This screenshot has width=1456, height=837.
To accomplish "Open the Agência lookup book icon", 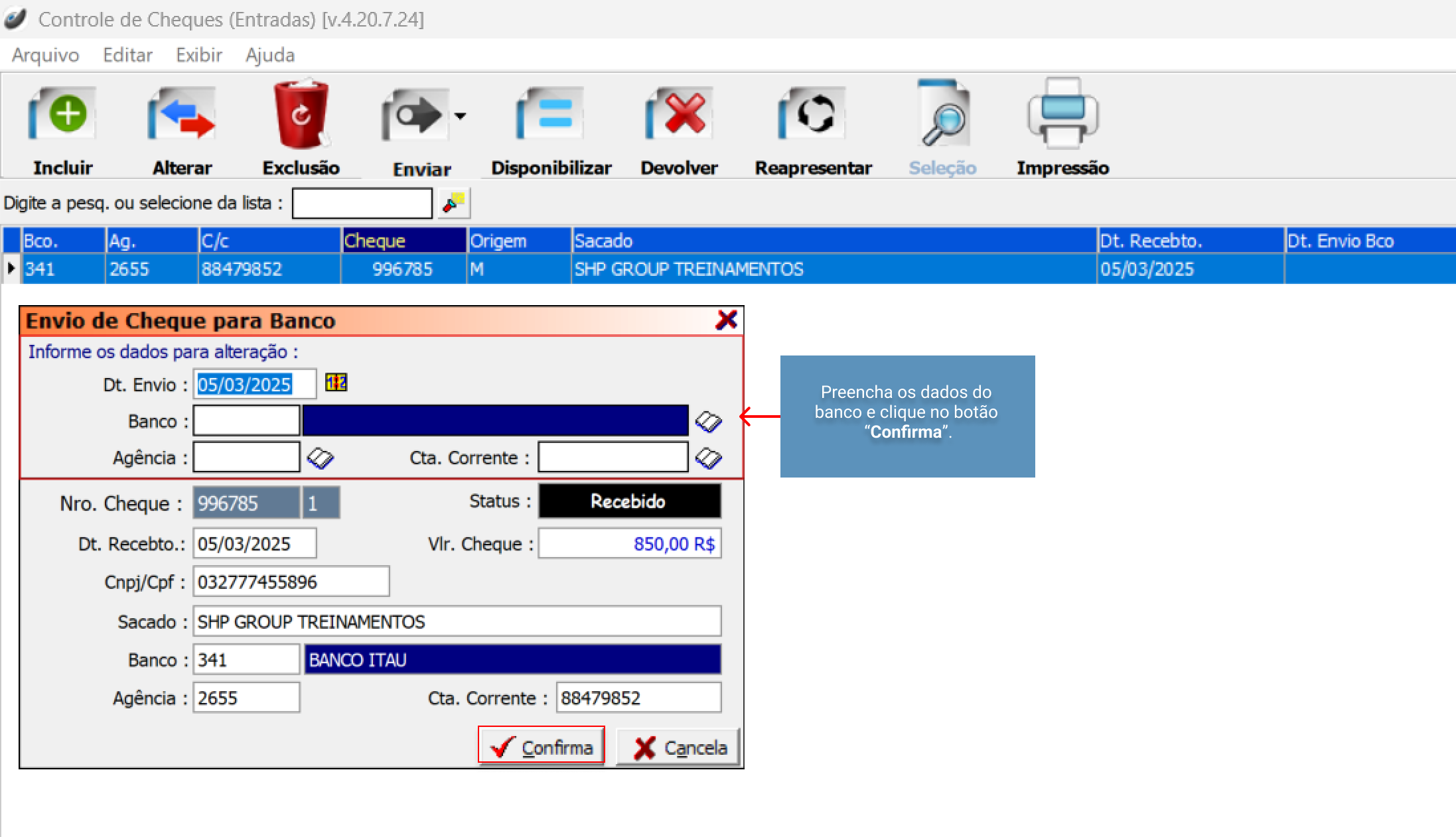I will tap(320, 458).
